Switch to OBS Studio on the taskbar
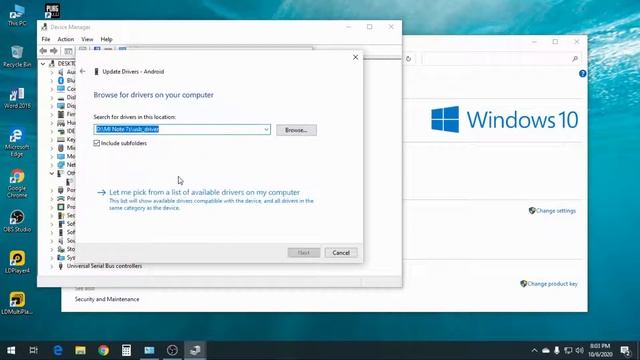 tap(172, 350)
